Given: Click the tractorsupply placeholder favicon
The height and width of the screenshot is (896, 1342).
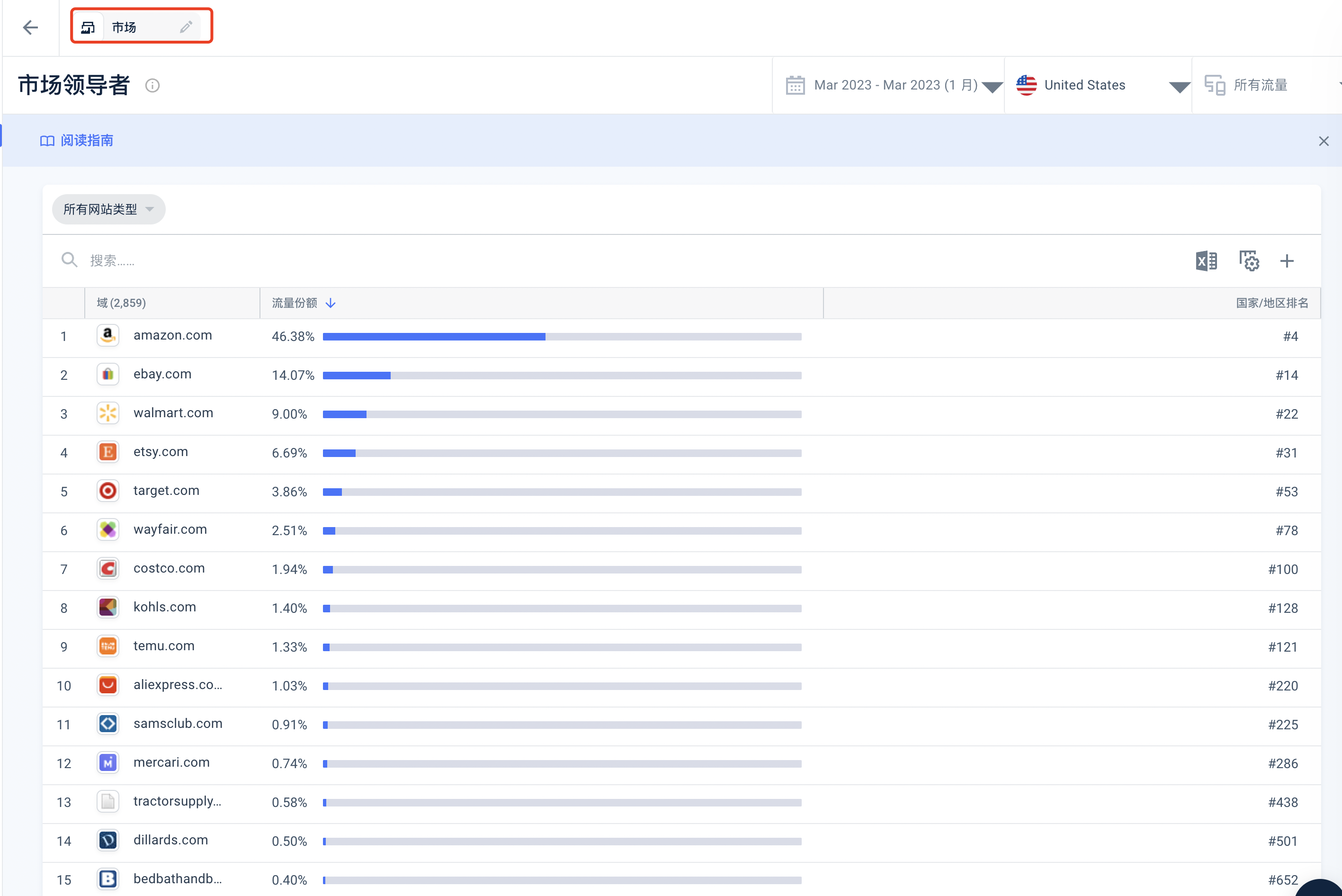Looking at the screenshot, I should 108,802.
